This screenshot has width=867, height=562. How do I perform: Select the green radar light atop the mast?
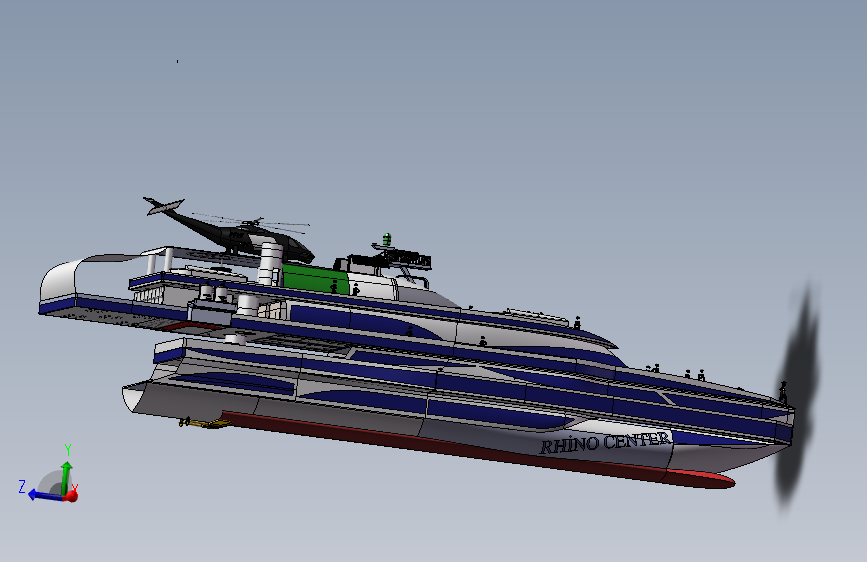[x=387, y=240]
